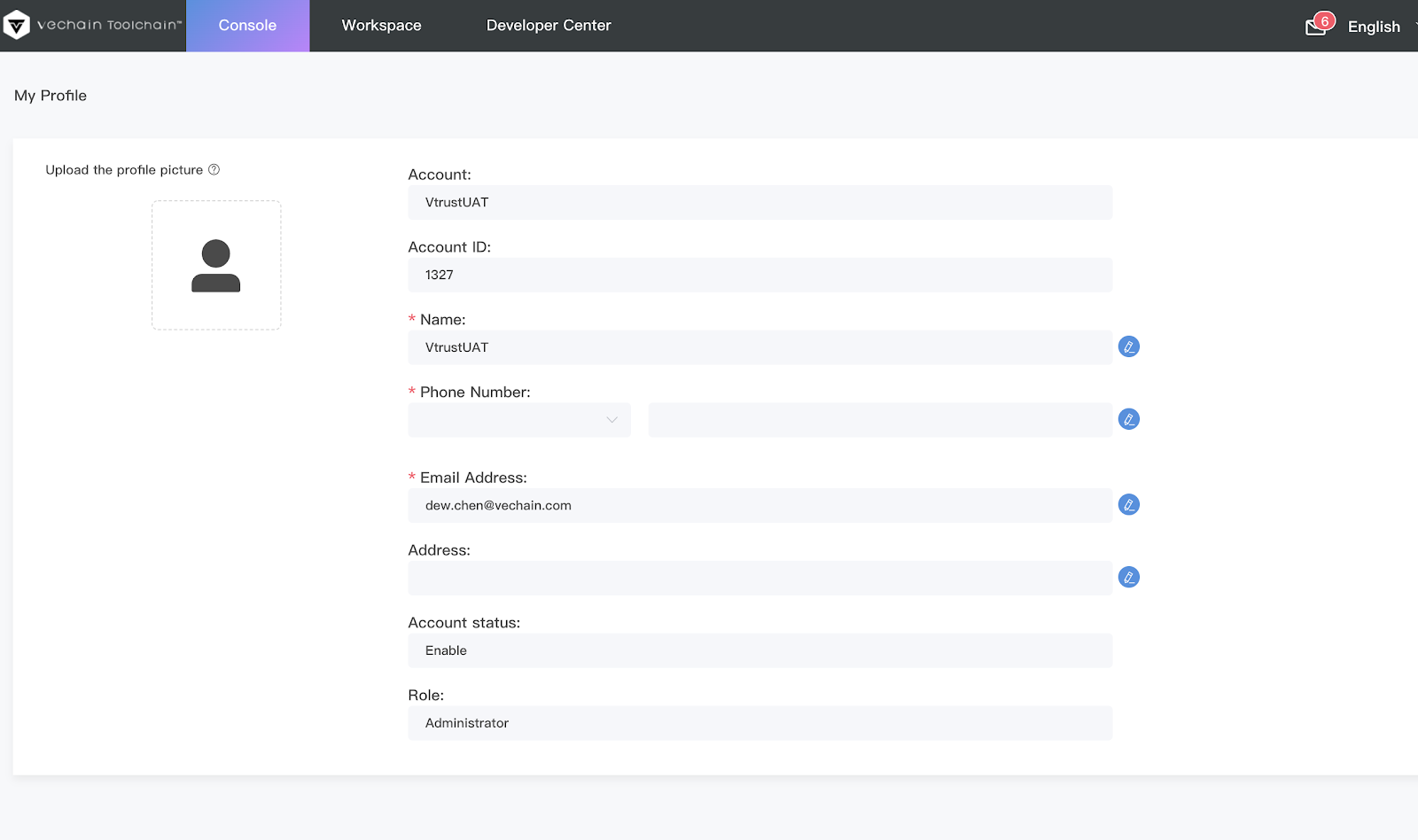Click the Name field containing VtrustUAT
The image size is (1418, 840).
(x=760, y=347)
